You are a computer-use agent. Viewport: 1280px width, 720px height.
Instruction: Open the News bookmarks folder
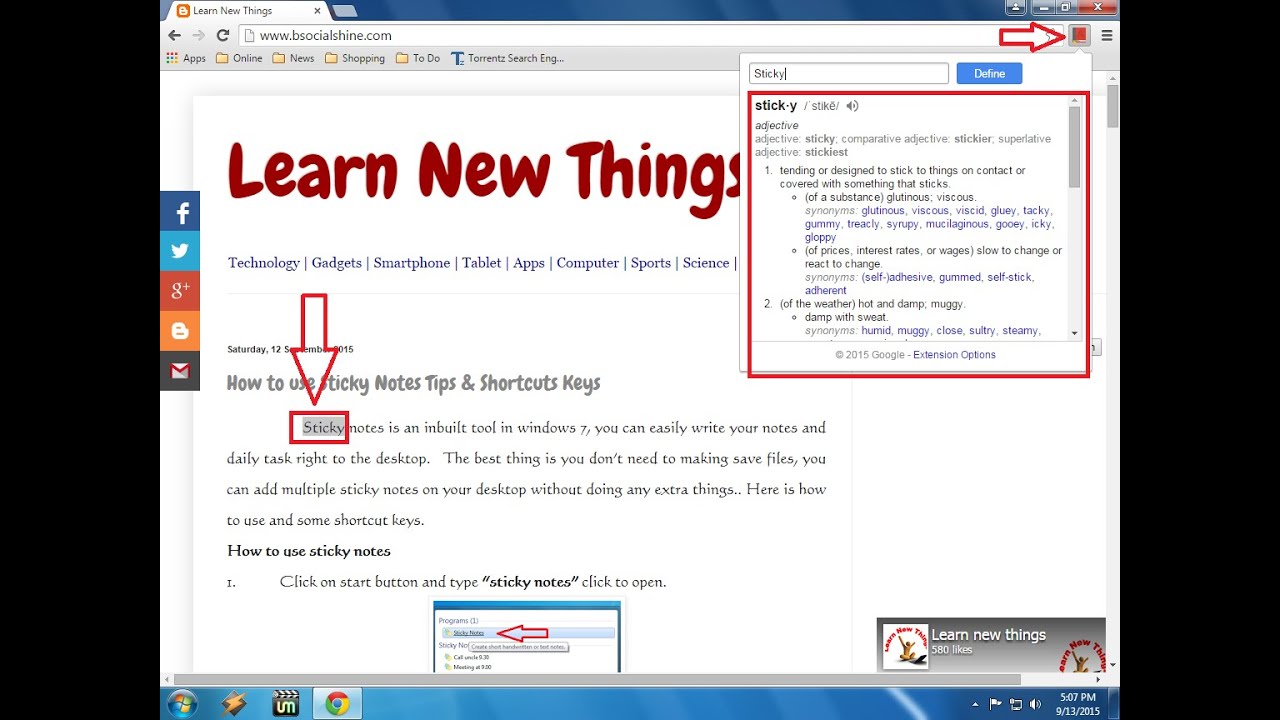point(294,58)
